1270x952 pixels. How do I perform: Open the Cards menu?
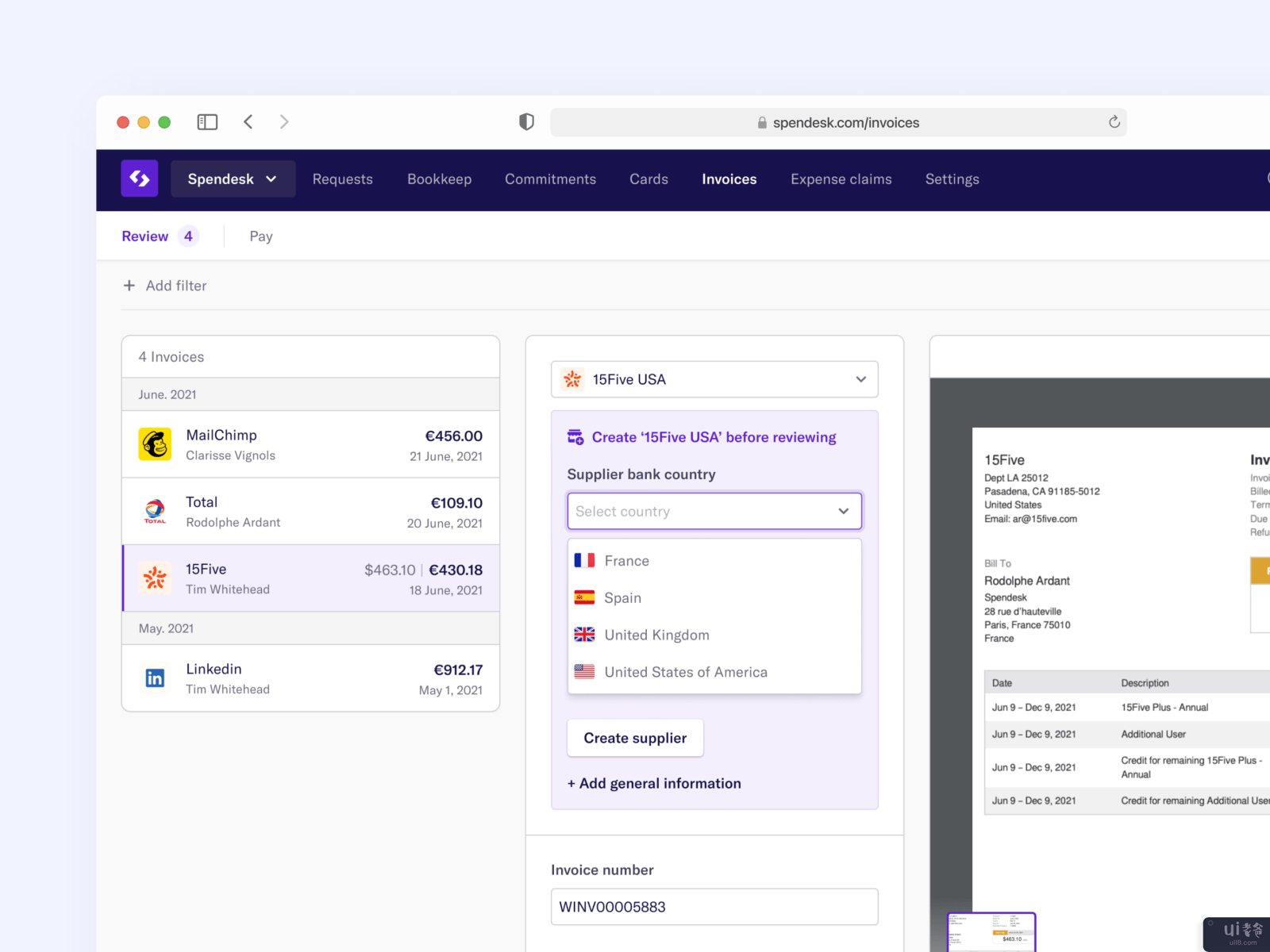click(x=648, y=179)
